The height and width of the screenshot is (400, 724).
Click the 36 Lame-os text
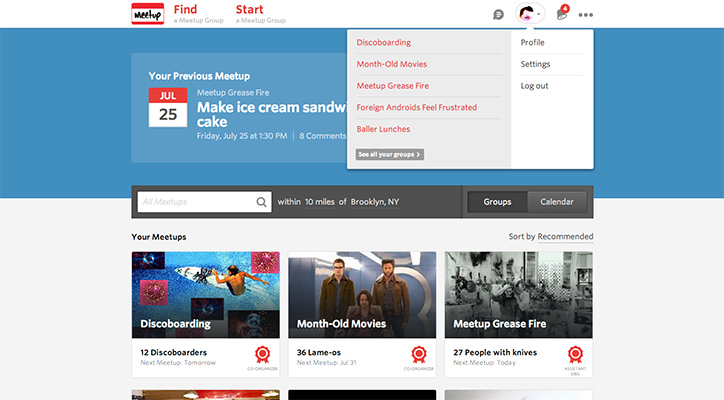click(x=319, y=352)
